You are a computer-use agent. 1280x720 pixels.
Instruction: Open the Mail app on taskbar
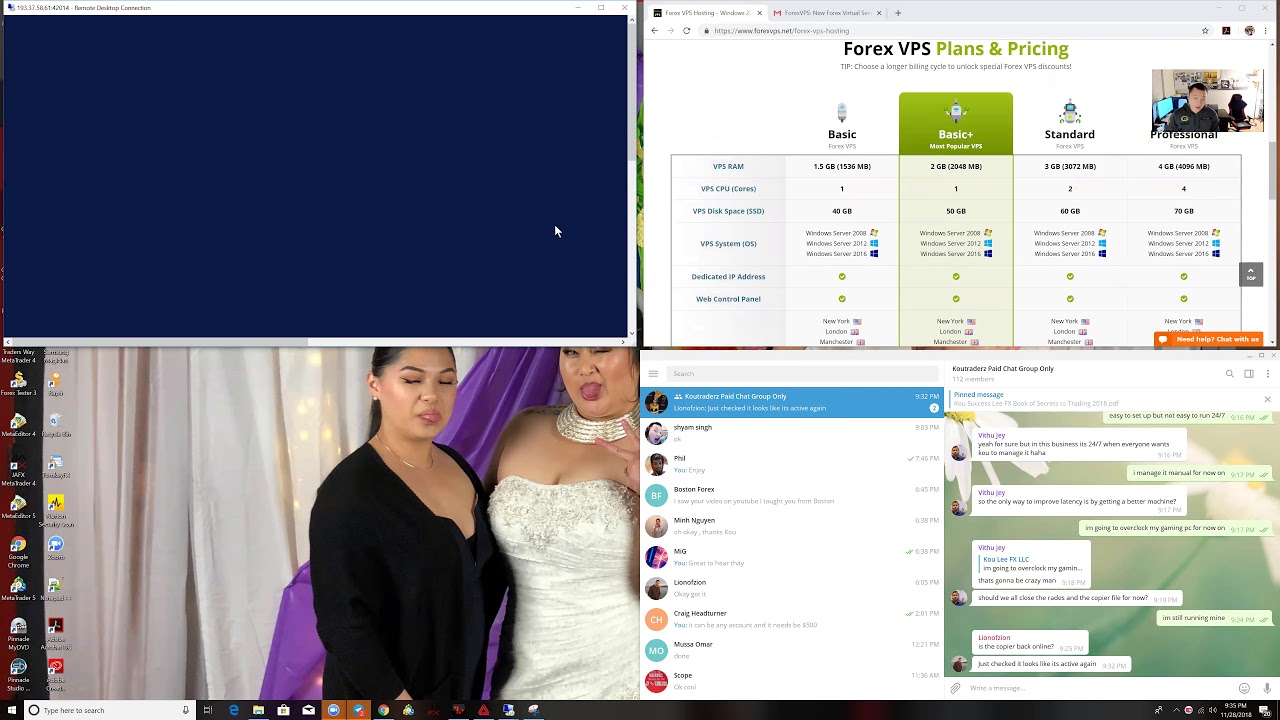click(308, 710)
